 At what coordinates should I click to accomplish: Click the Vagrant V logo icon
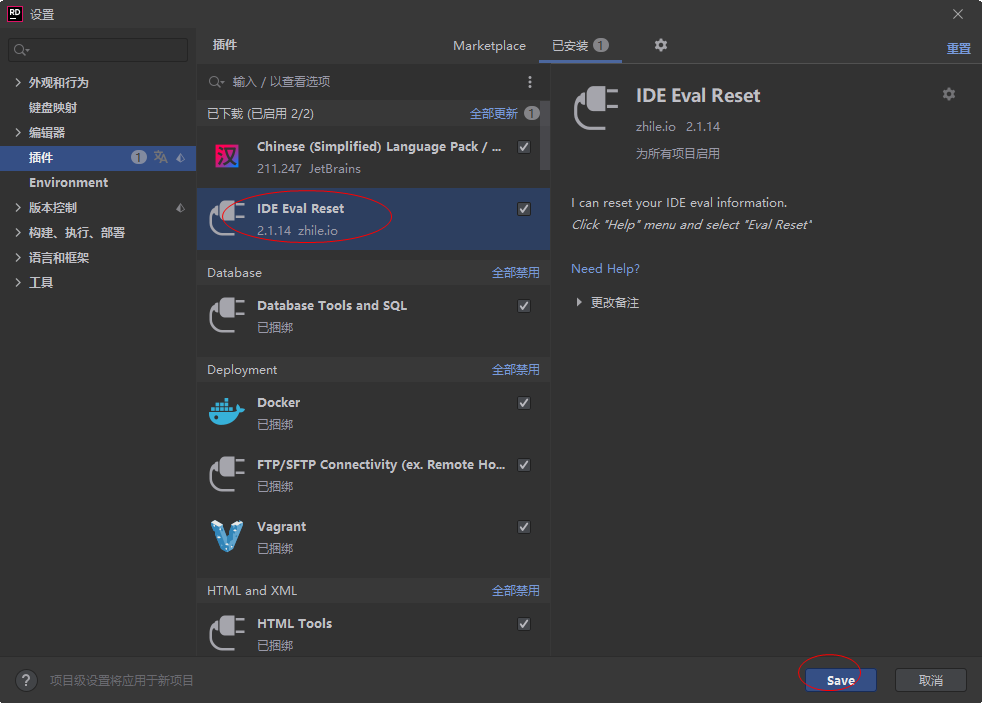pos(227,536)
